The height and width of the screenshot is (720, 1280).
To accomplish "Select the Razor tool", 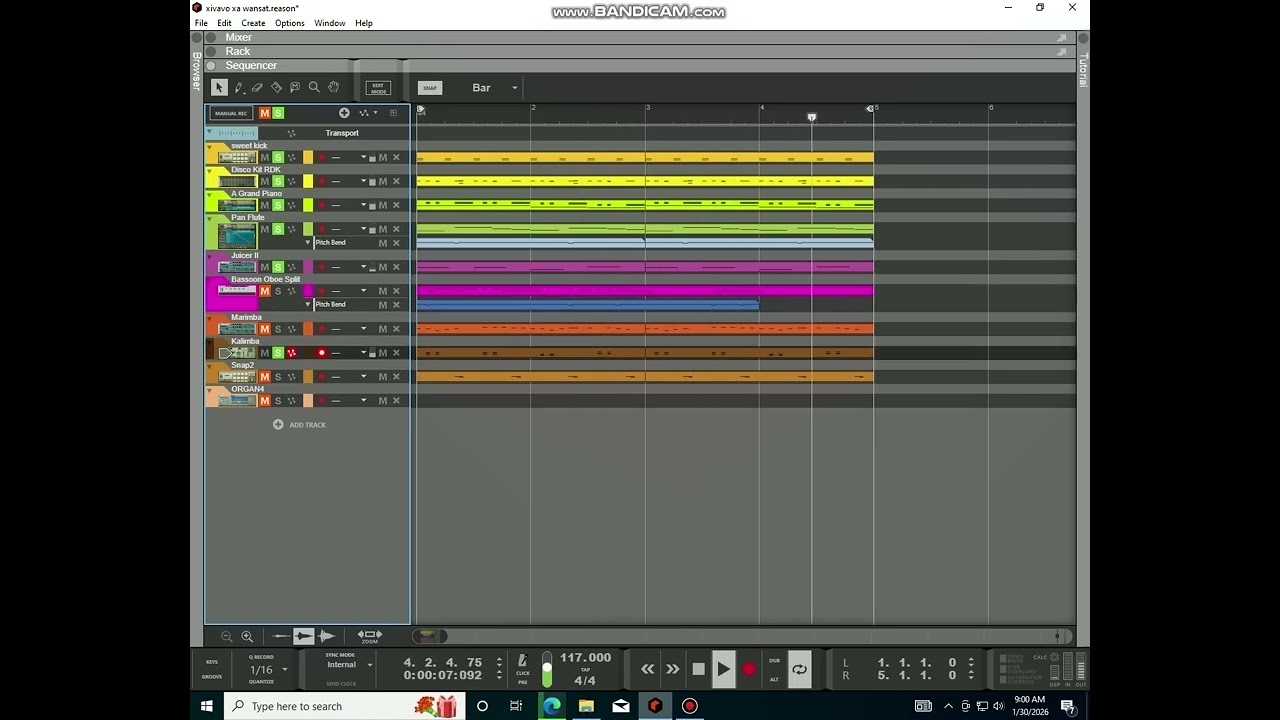I will click(x=276, y=88).
